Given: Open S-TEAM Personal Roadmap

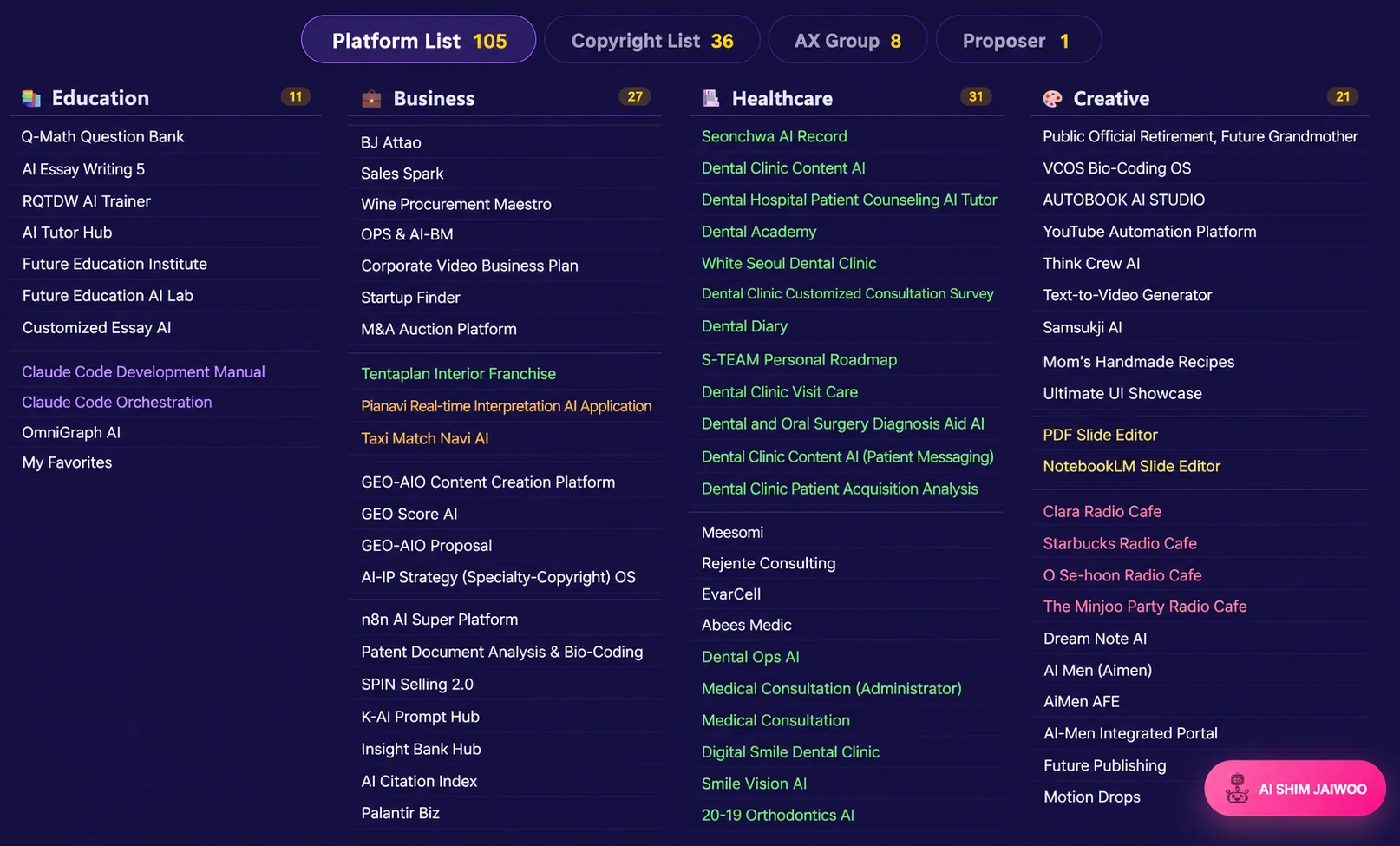Looking at the screenshot, I should point(800,359).
